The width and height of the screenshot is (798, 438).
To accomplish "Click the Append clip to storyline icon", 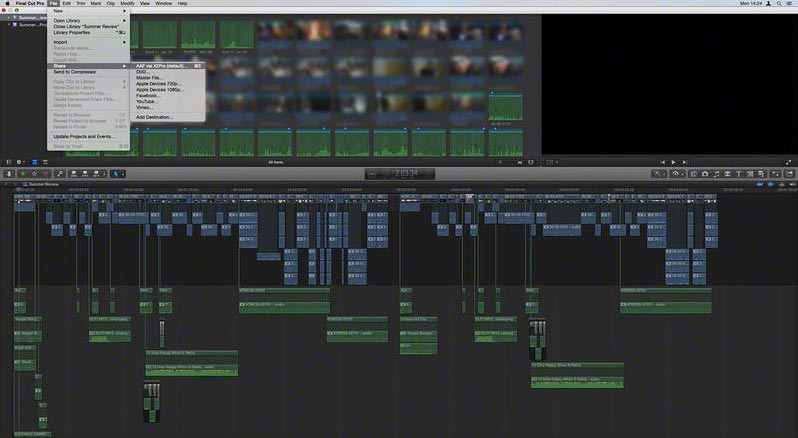I will pos(96,174).
